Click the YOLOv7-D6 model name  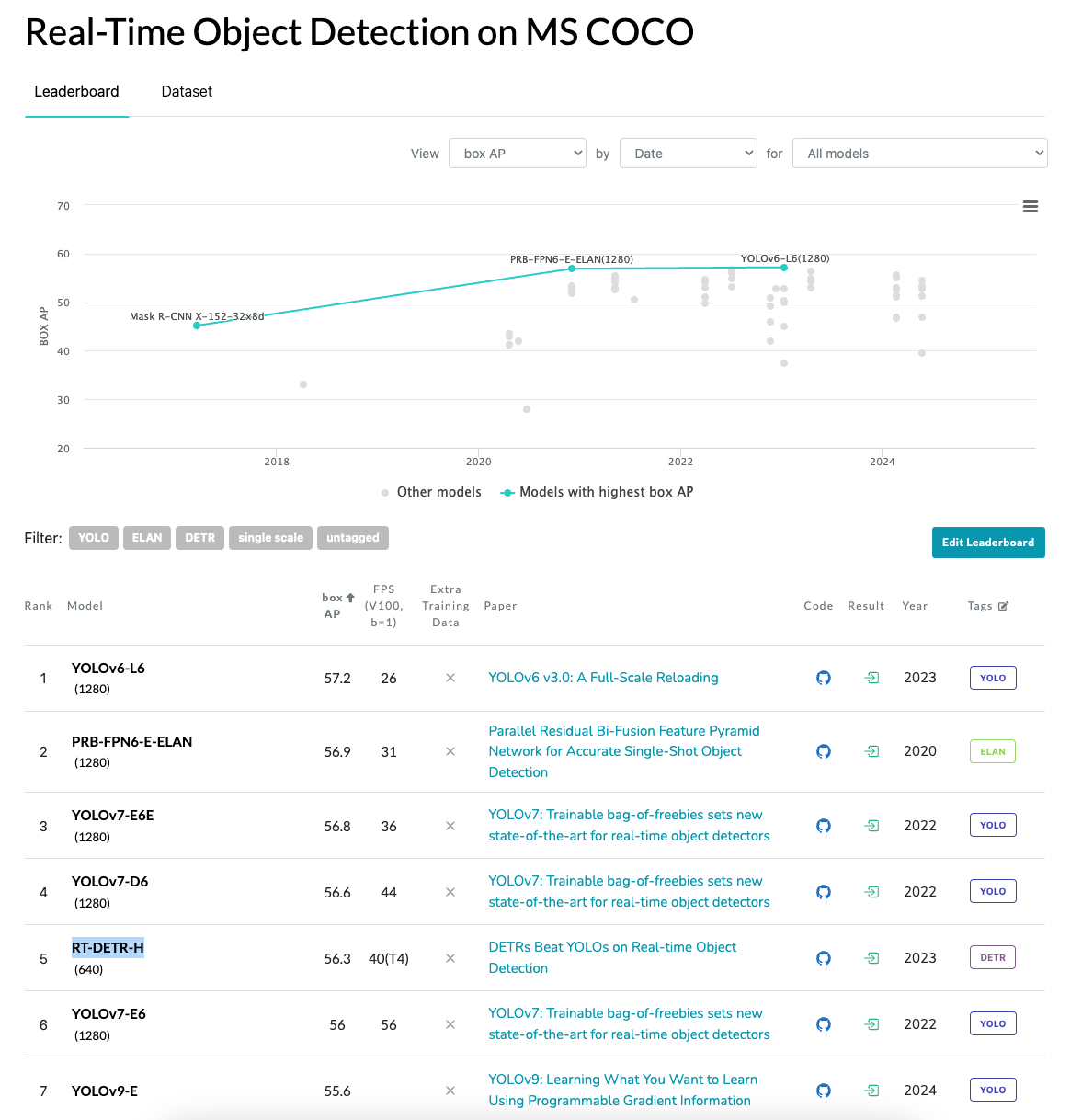(x=110, y=882)
